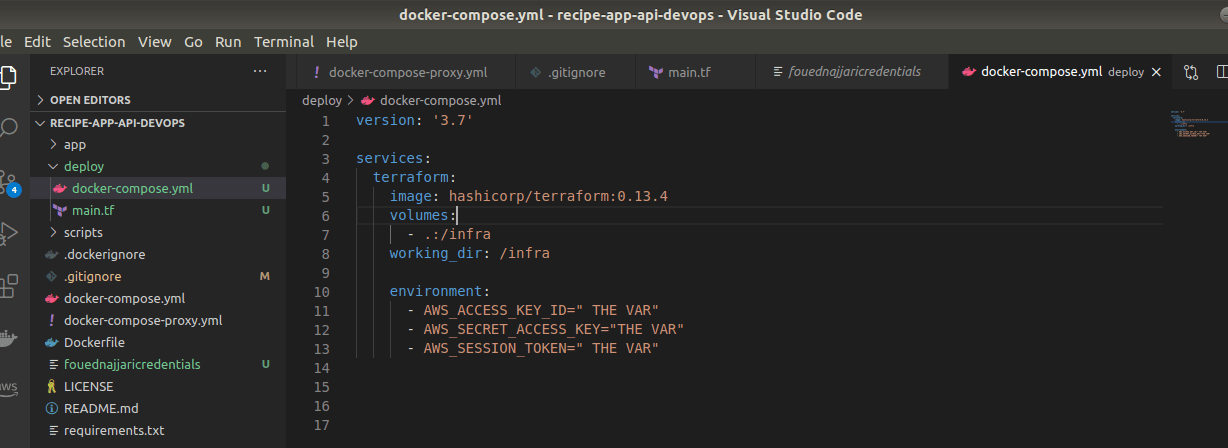Click the Open Changes compare icon

pos(1190,72)
